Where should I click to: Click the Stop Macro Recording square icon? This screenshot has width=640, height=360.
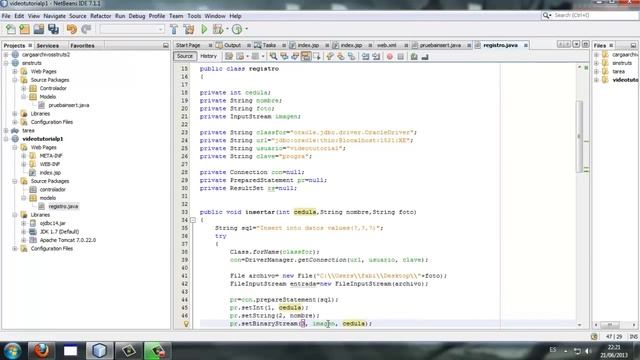click(x=401, y=56)
